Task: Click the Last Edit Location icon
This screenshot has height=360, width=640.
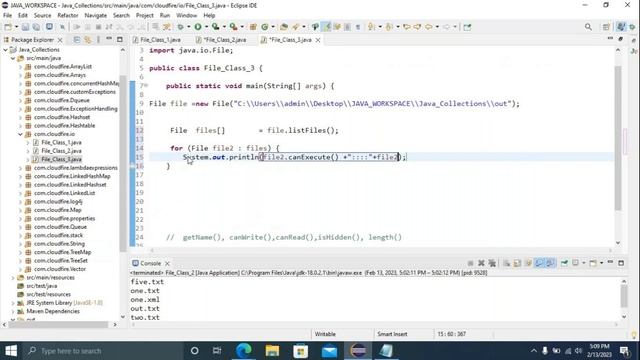Action: [x=406, y=27]
